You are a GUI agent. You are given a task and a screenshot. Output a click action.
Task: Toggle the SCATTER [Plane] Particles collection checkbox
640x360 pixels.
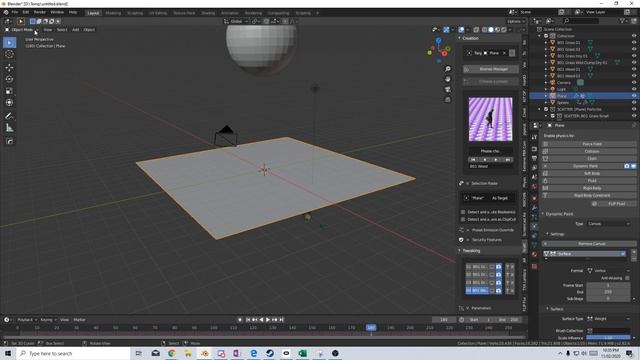point(546,109)
